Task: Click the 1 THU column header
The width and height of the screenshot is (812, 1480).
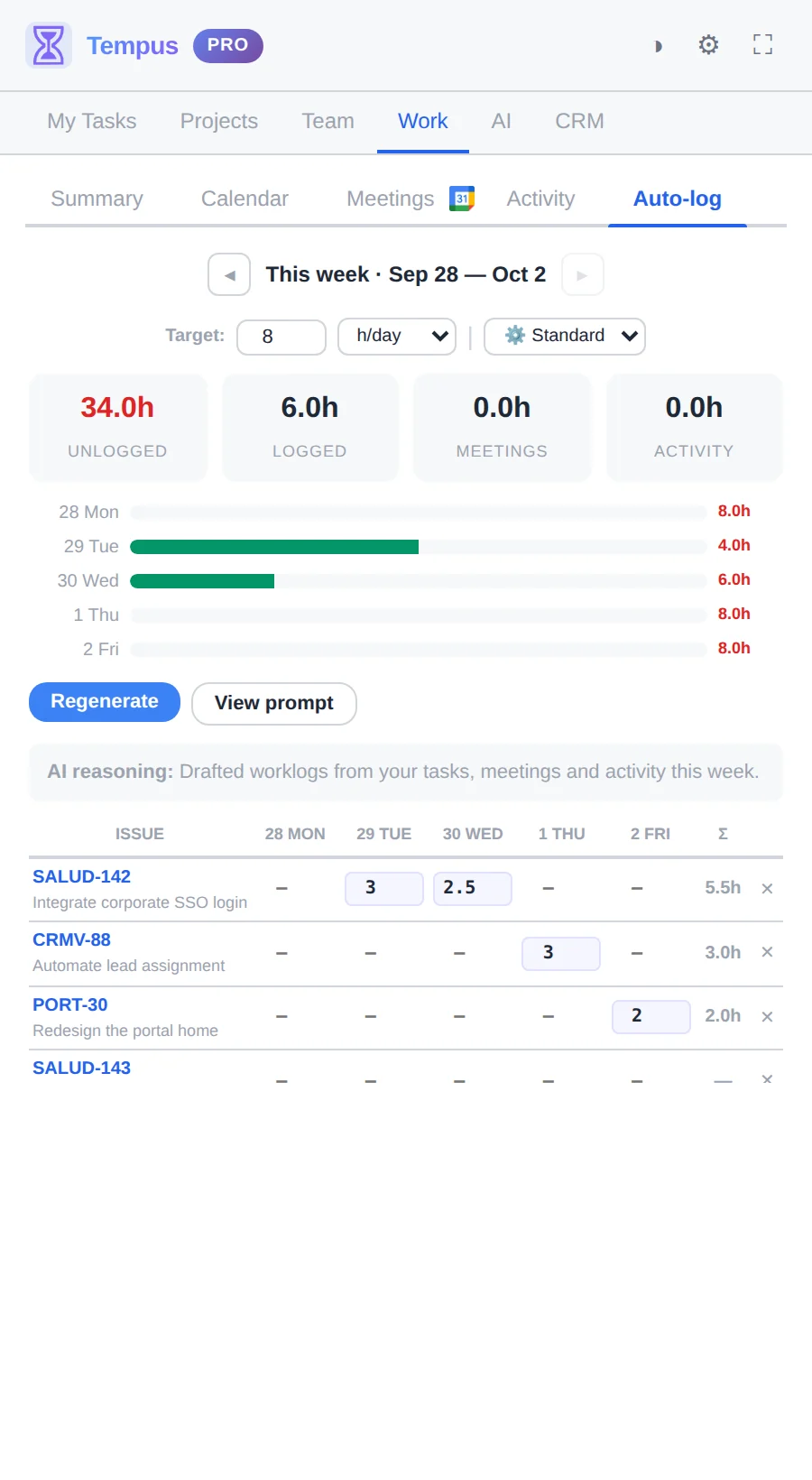Action: click(x=561, y=834)
